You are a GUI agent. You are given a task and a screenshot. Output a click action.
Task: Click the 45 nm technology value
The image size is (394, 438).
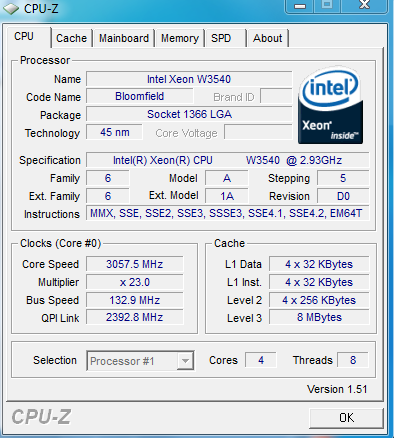(x=114, y=132)
